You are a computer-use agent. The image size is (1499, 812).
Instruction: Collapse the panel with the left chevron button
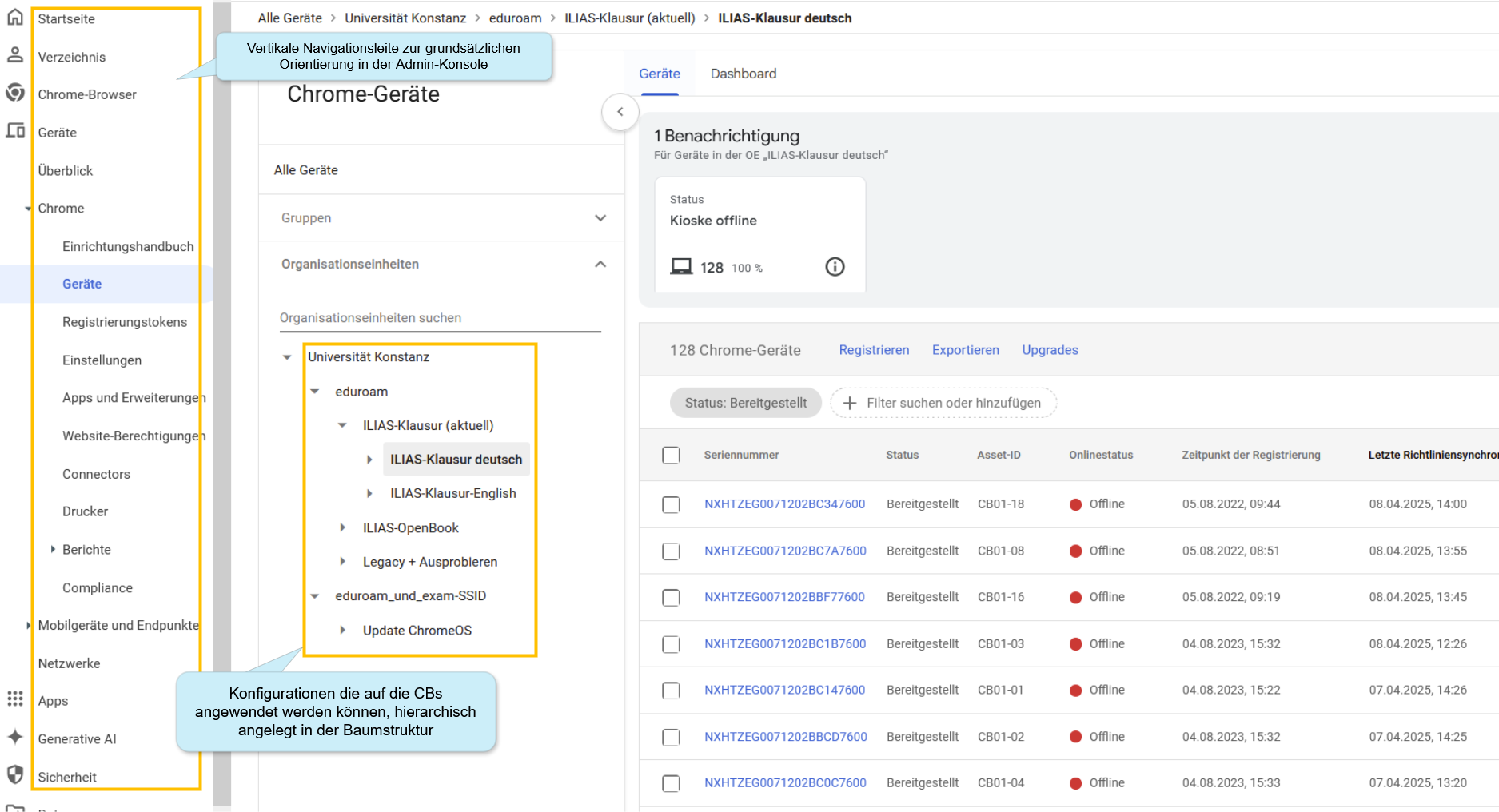click(x=620, y=112)
